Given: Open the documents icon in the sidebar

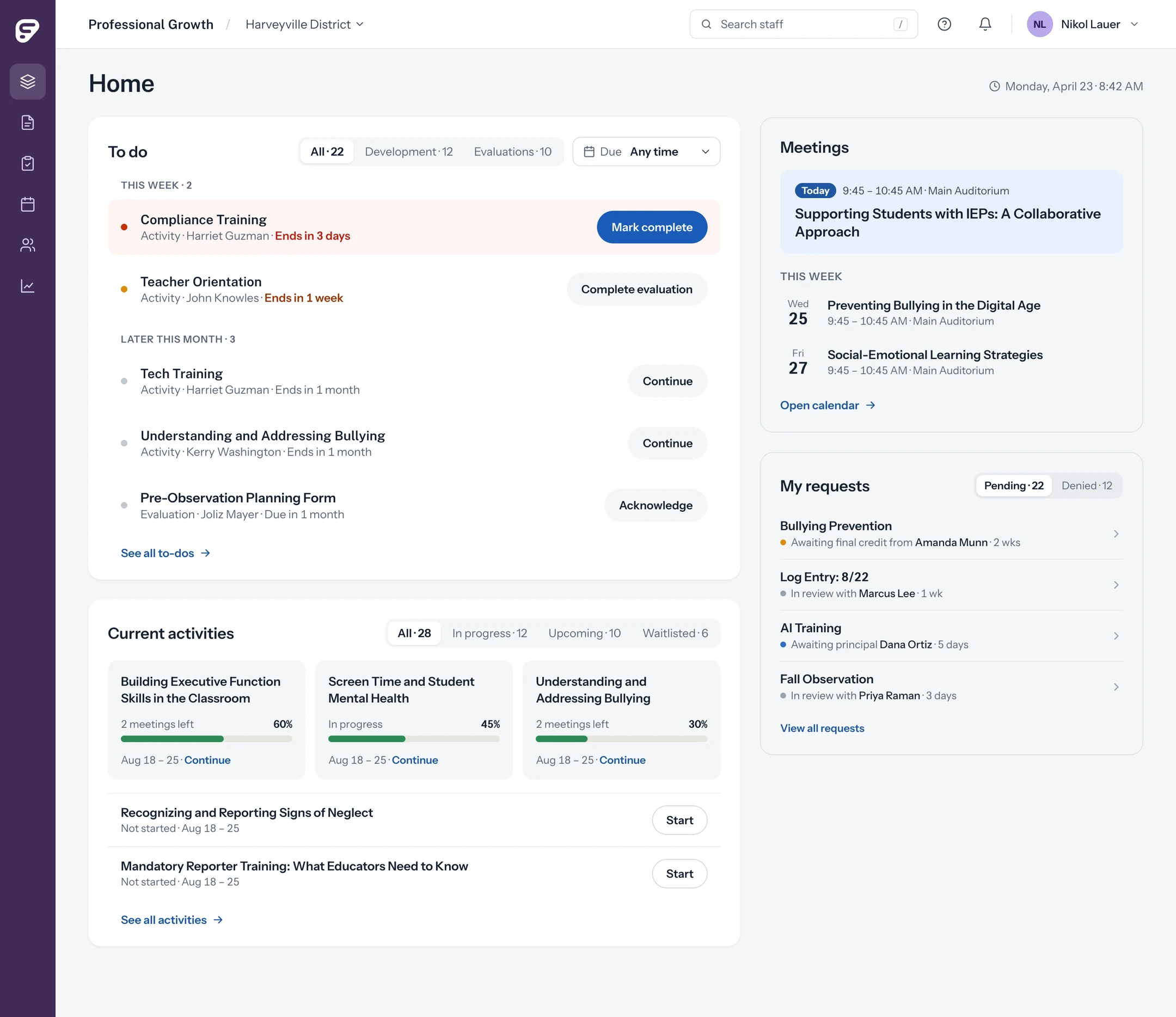Looking at the screenshot, I should 28,122.
